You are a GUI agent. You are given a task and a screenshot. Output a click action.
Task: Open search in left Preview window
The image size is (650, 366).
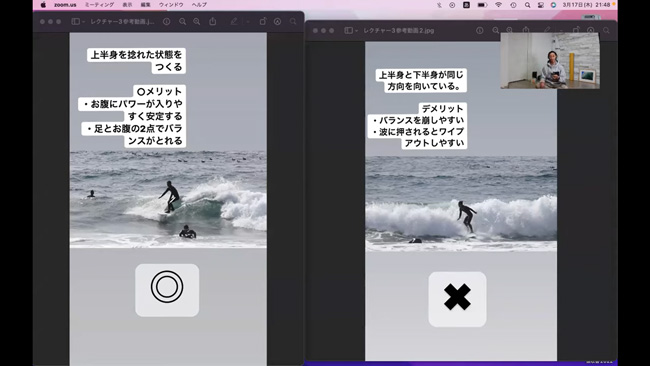click(x=293, y=22)
